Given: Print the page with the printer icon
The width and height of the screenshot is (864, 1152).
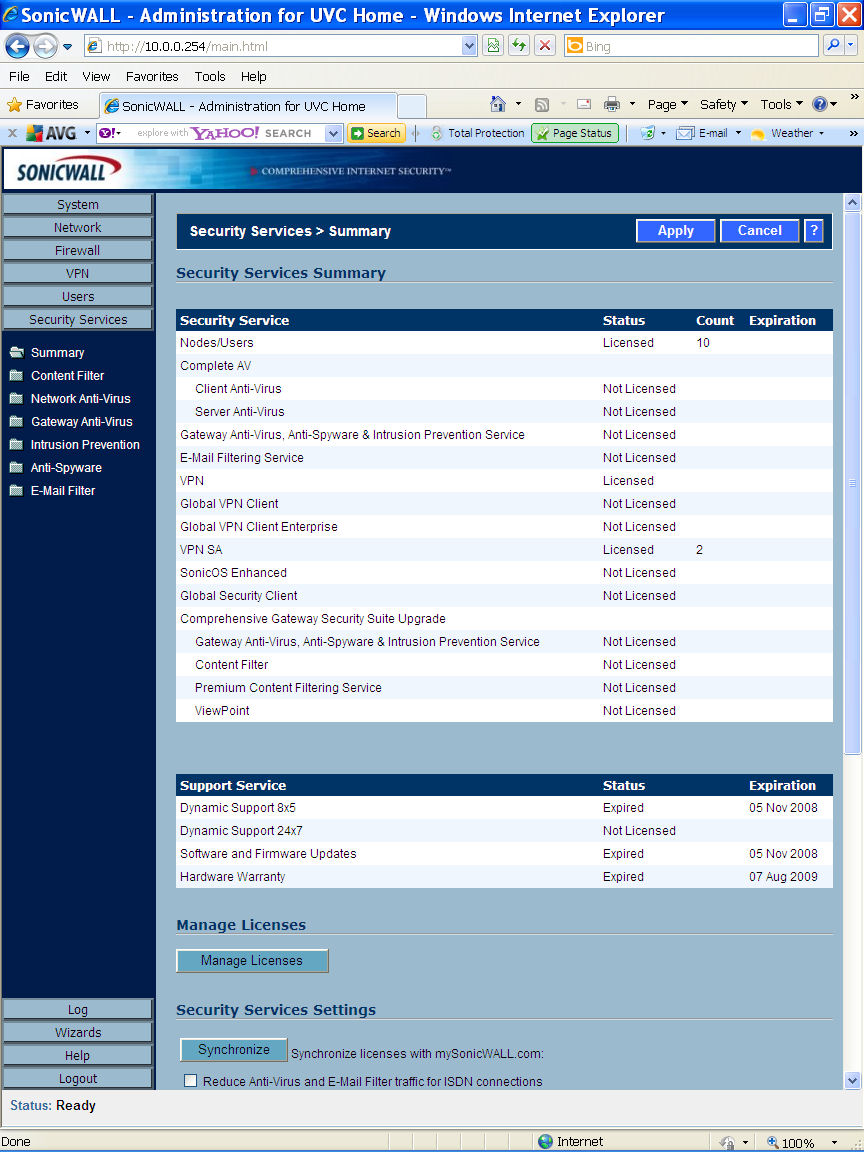Looking at the screenshot, I should [x=611, y=104].
